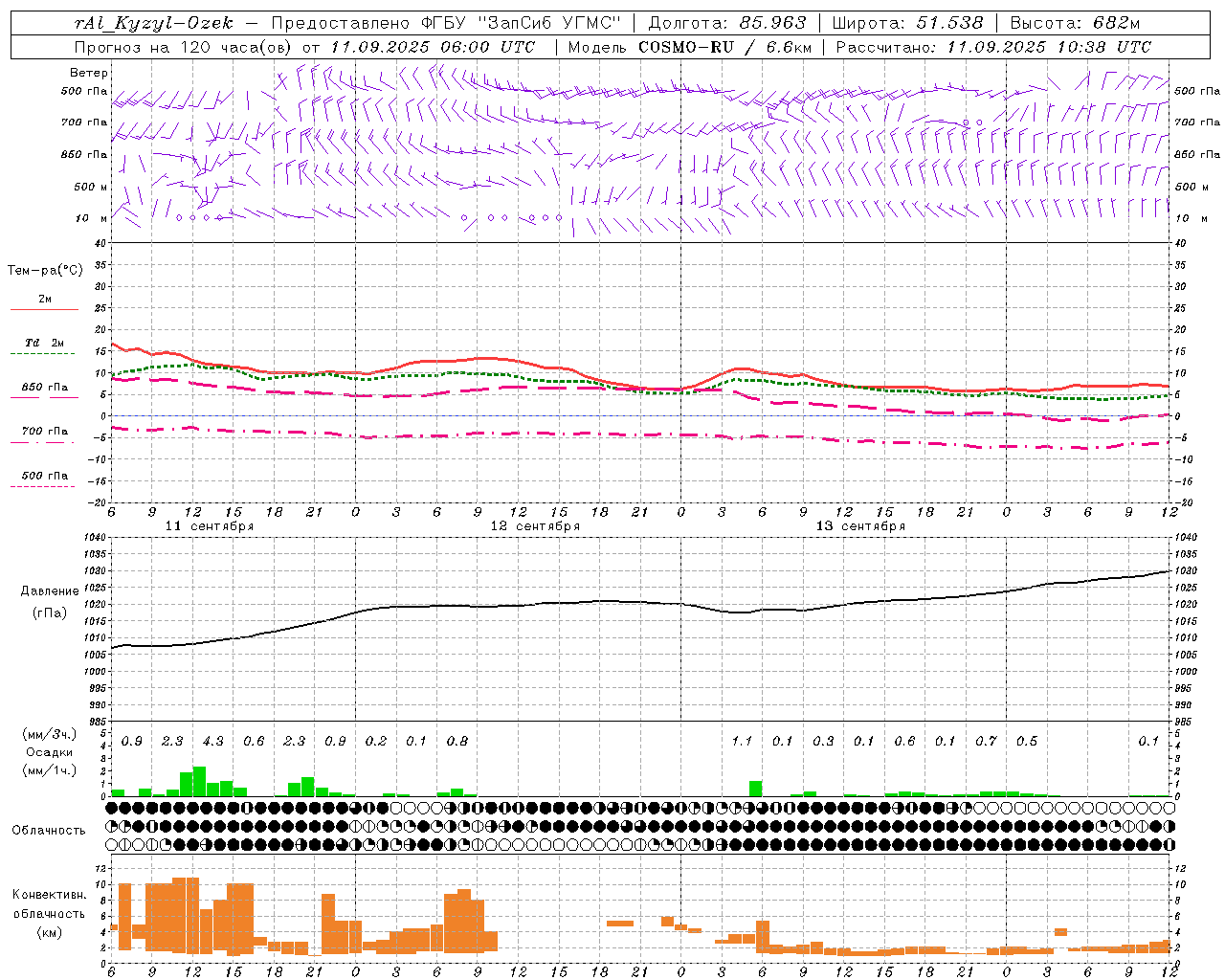
Task: Click the "Ветер" wind section label
Action: click(89, 73)
